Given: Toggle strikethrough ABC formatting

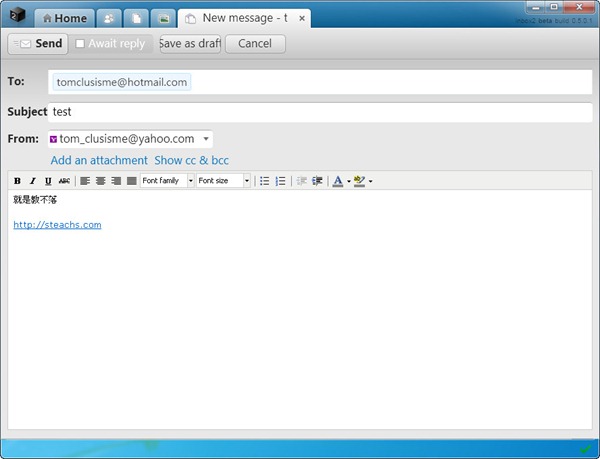Looking at the screenshot, I should point(64,181).
